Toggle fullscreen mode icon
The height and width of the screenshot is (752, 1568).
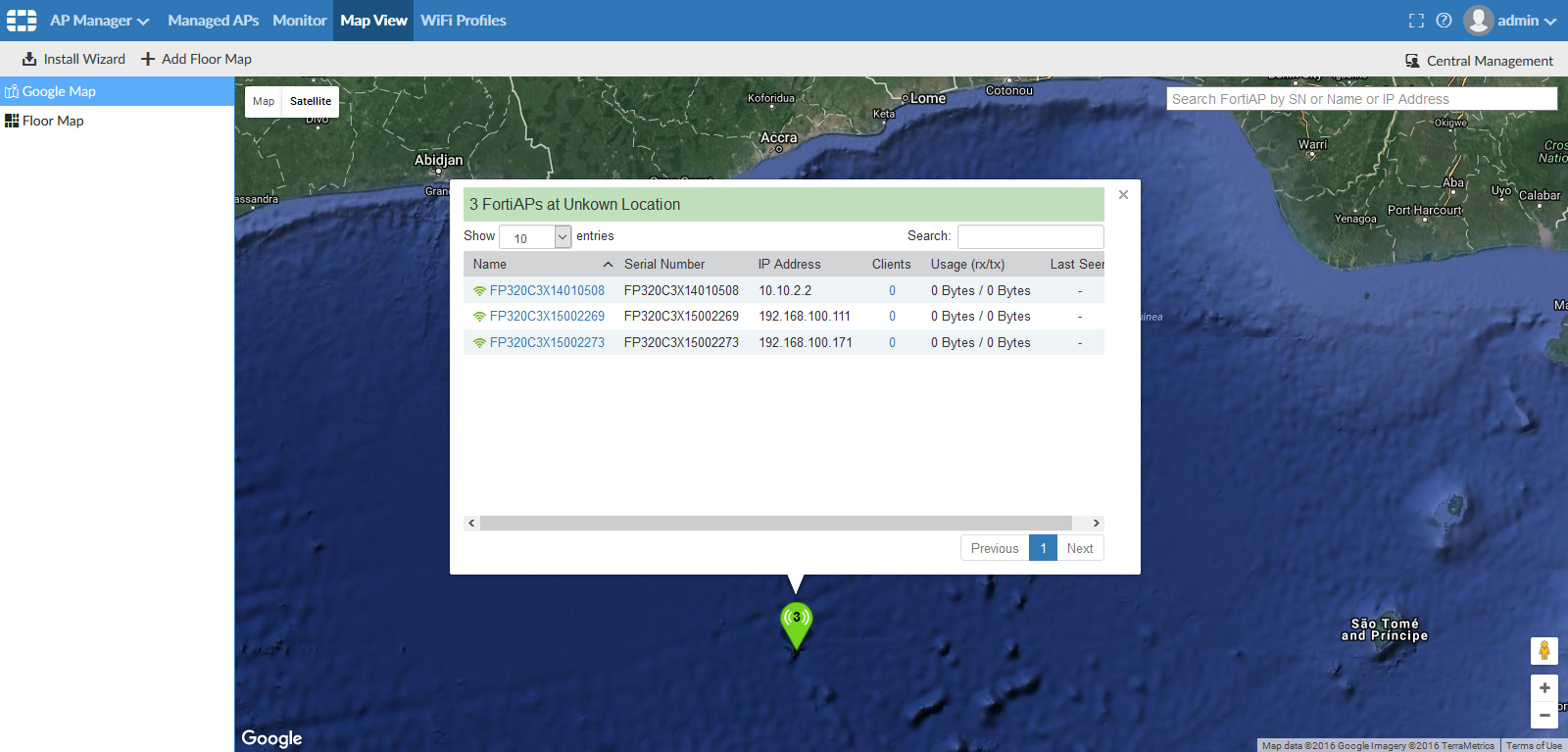pos(1416,21)
